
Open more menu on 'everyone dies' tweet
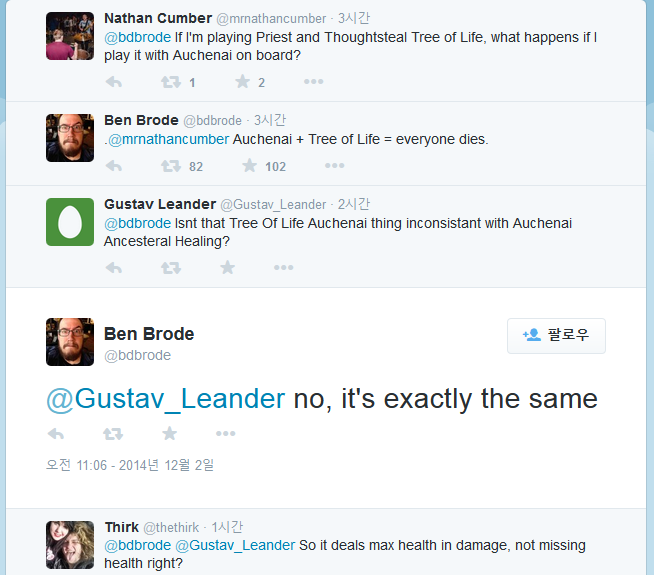tap(334, 166)
